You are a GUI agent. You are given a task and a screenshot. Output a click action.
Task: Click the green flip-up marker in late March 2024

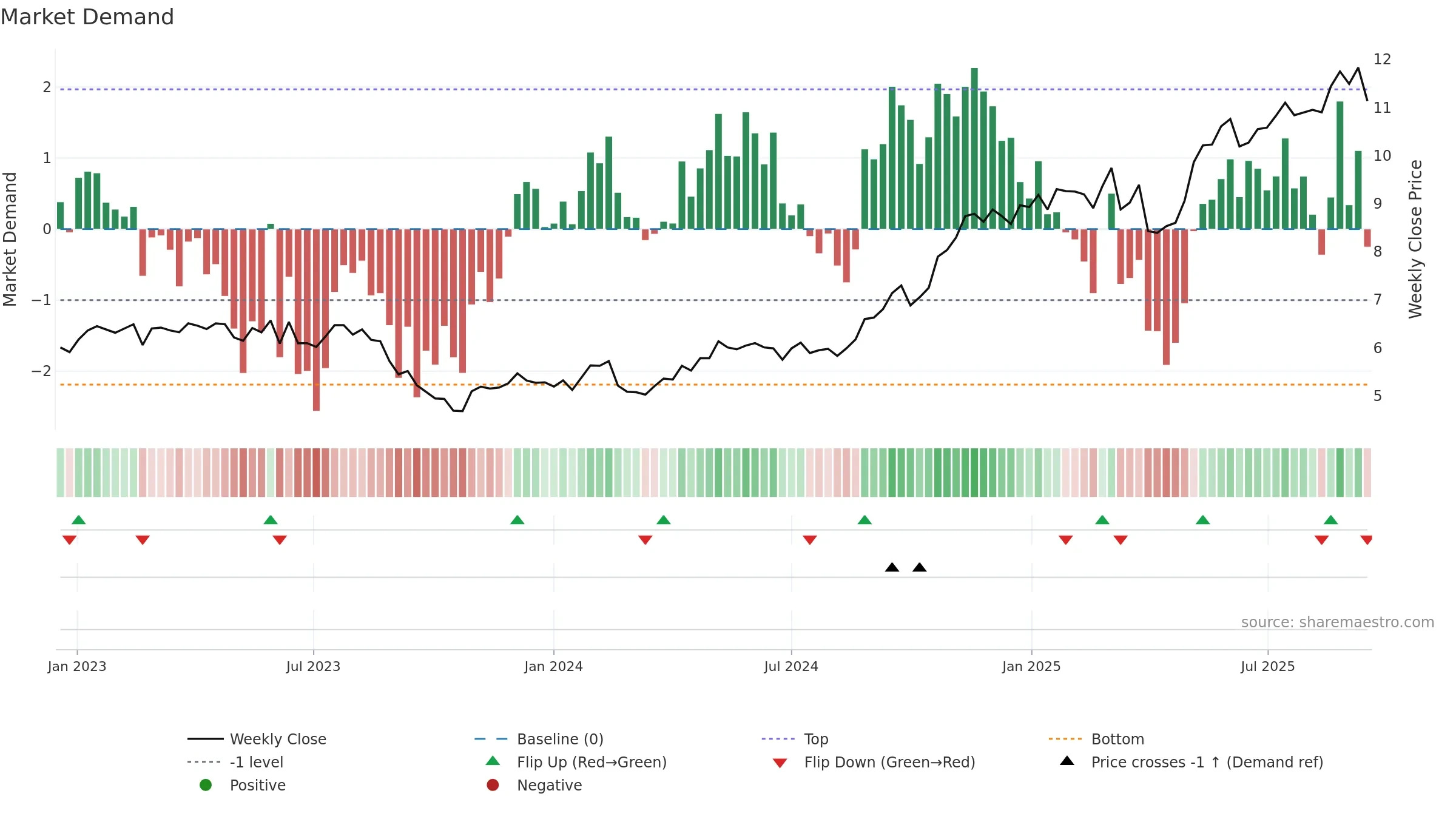coord(664,520)
